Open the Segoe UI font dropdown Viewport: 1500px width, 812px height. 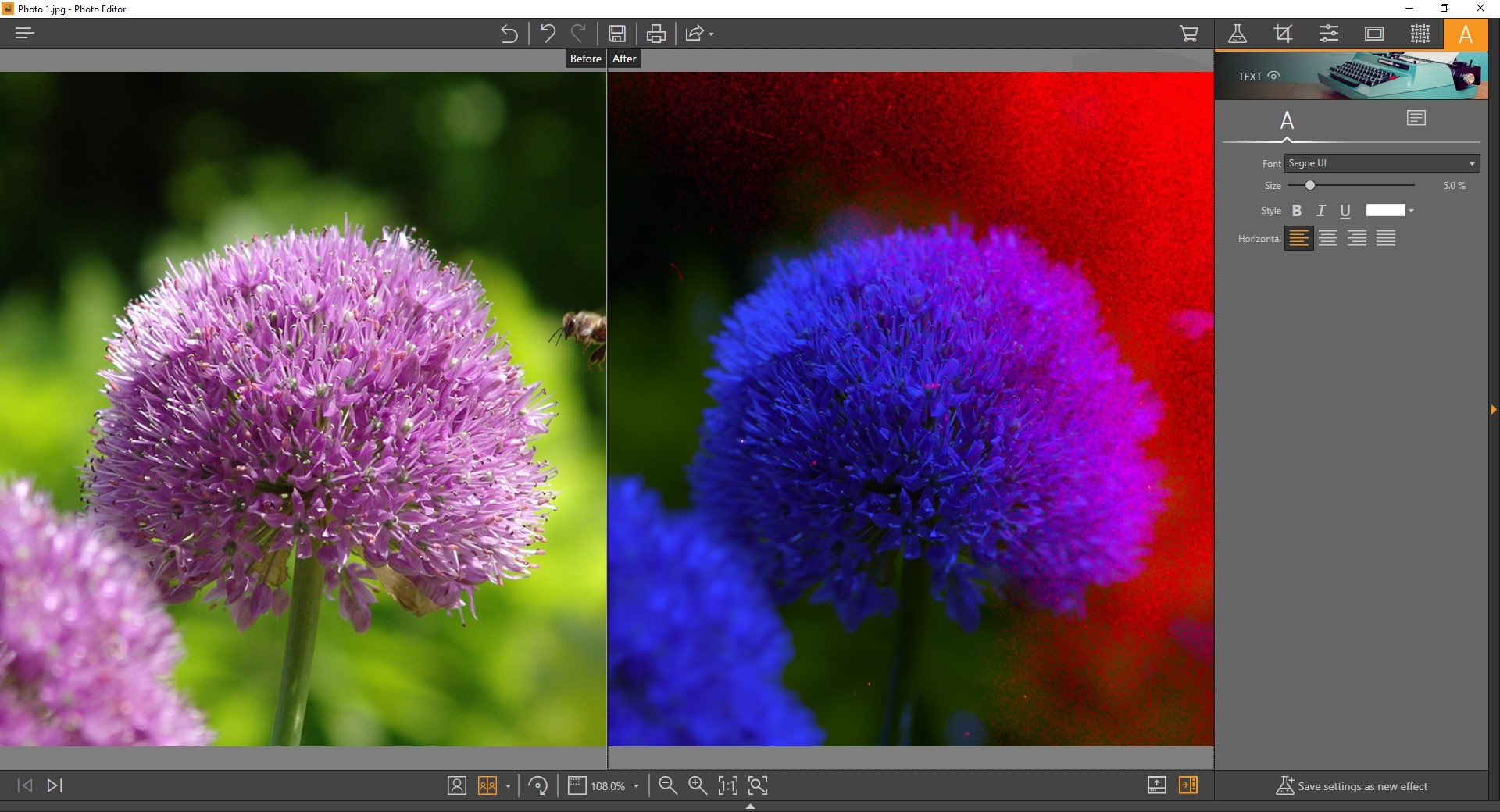coord(1382,163)
